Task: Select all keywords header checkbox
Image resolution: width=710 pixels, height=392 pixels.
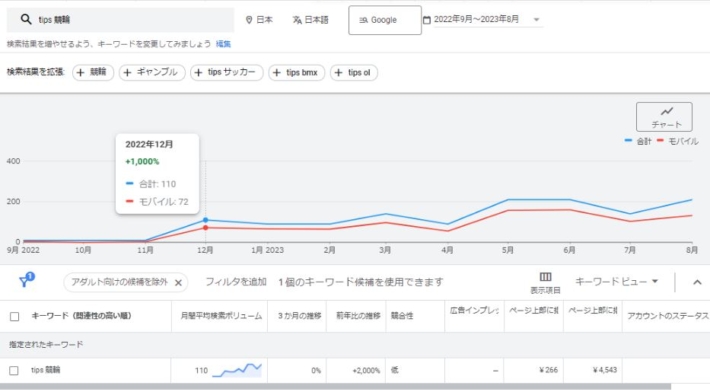Action: point(14,316)
